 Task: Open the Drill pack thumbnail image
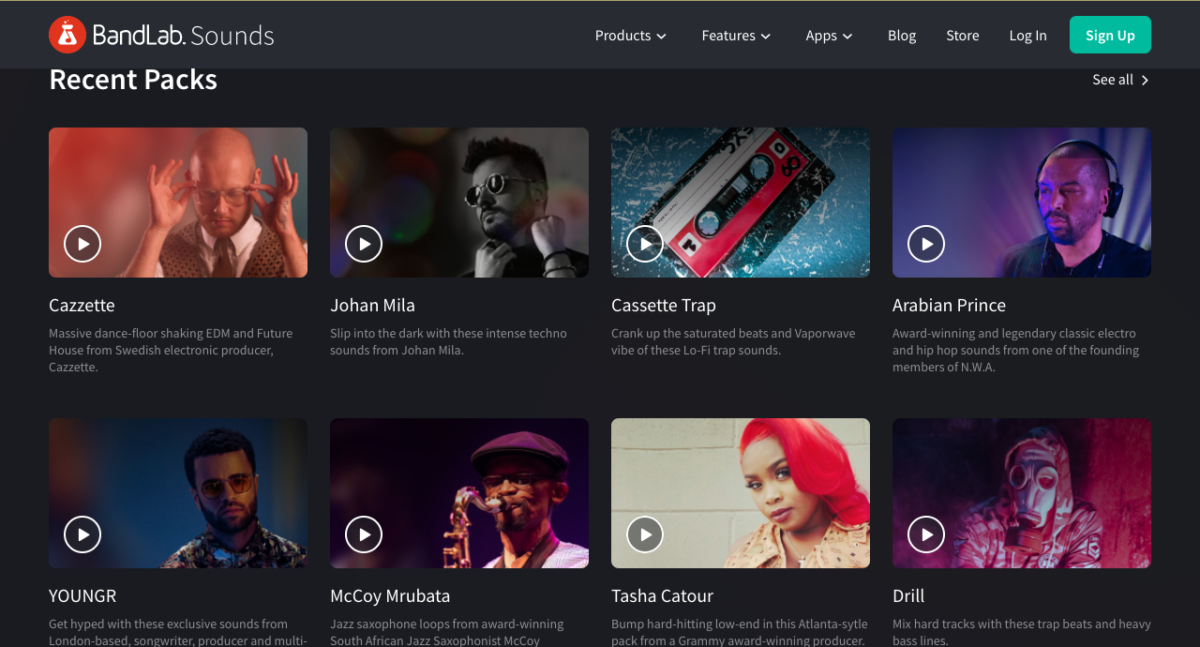coord(1021,493)
